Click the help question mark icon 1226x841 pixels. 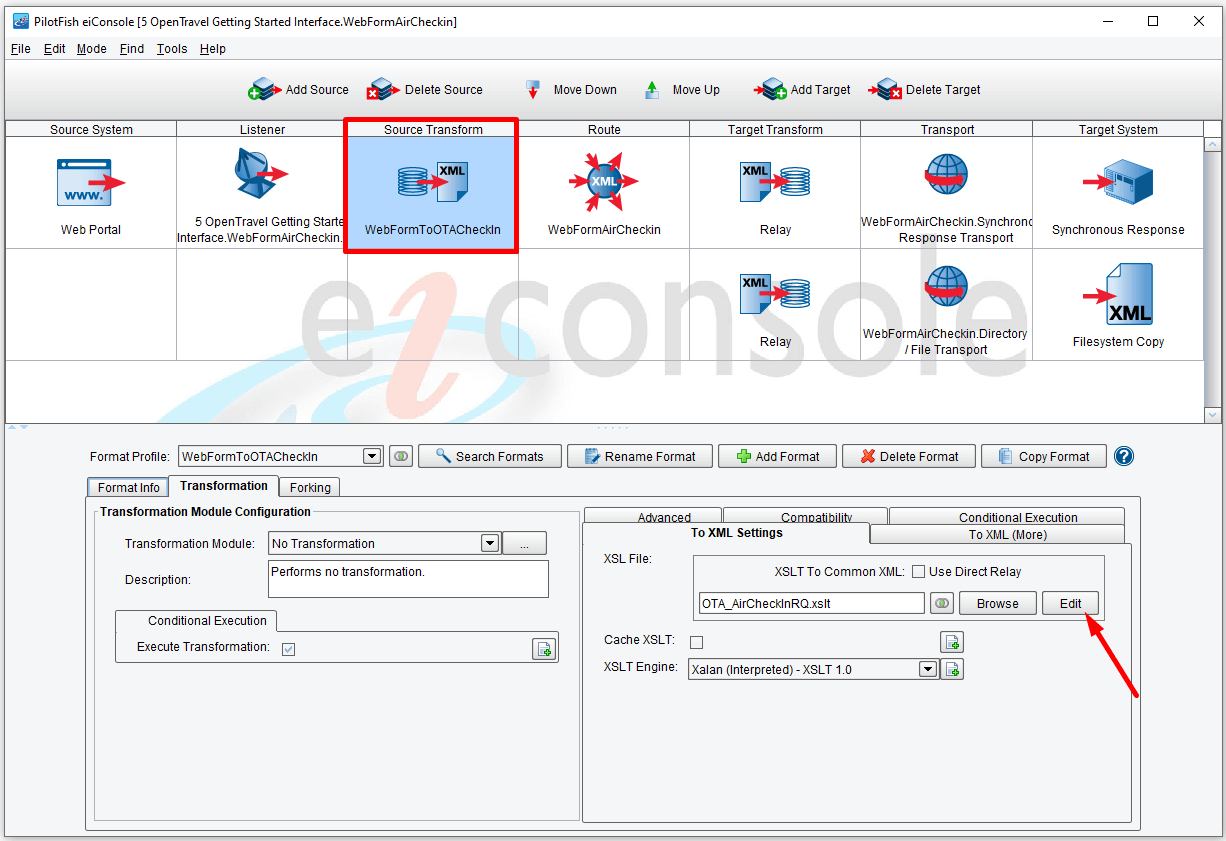(1124, 456)
